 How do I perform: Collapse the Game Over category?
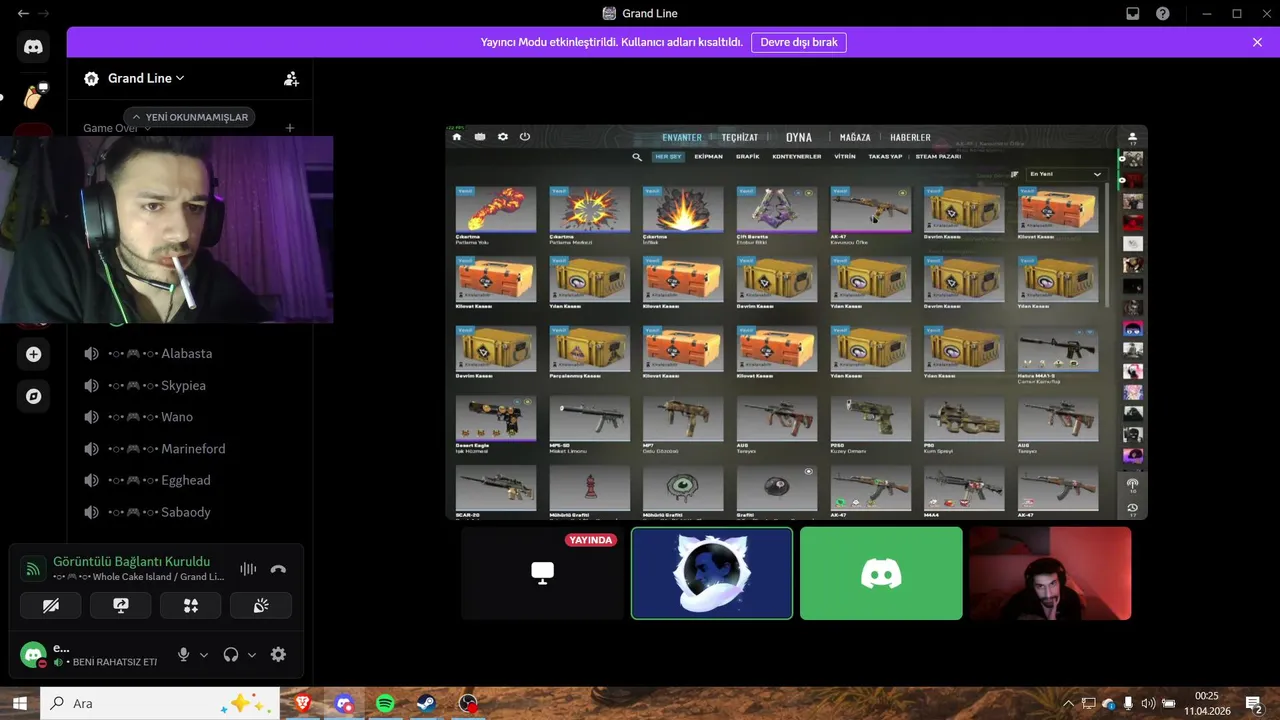pyautogui.click(x=116, y=128)
